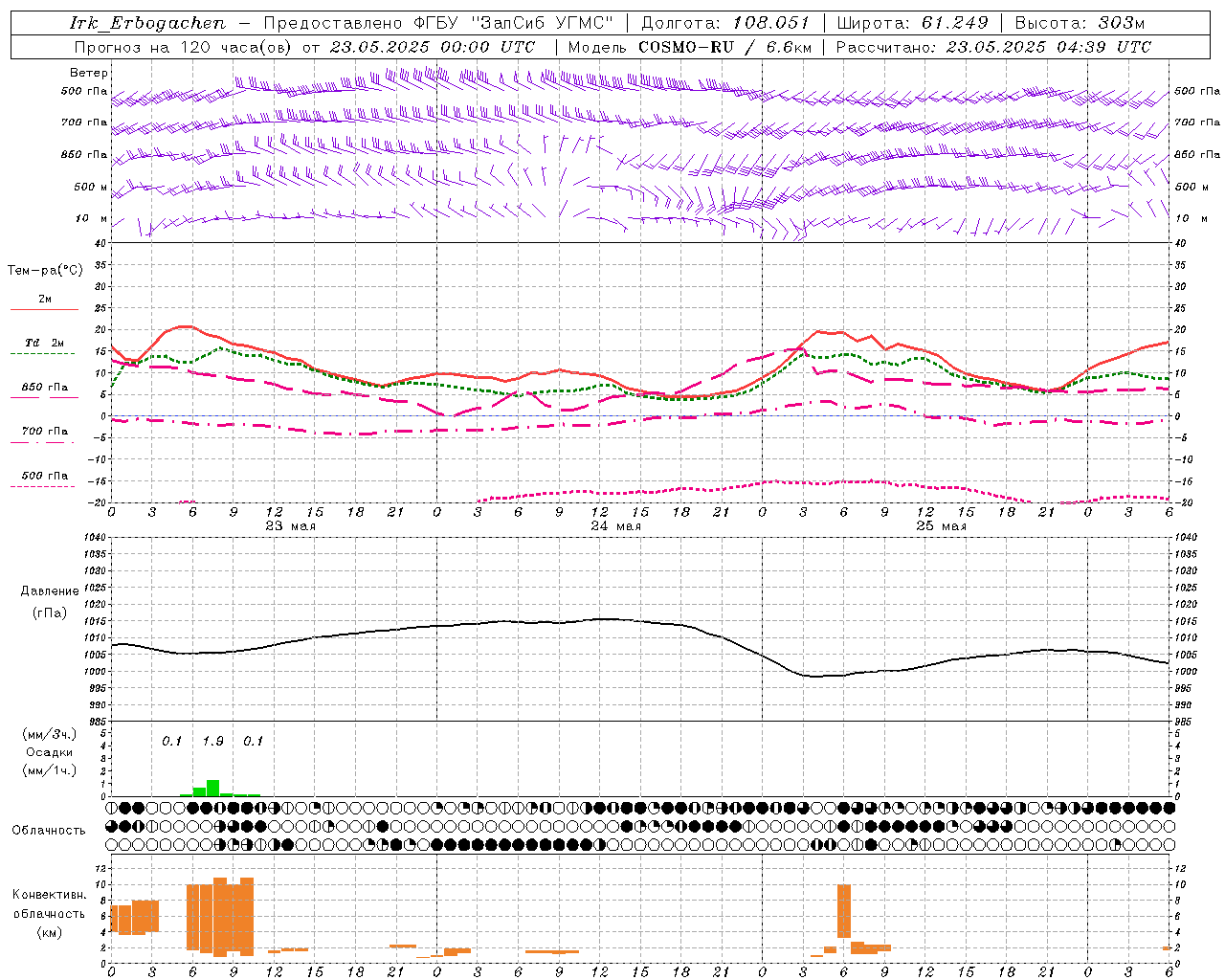Click the forecast start 23.05.2025 00:00 UTC text

(x=432, y=47)
